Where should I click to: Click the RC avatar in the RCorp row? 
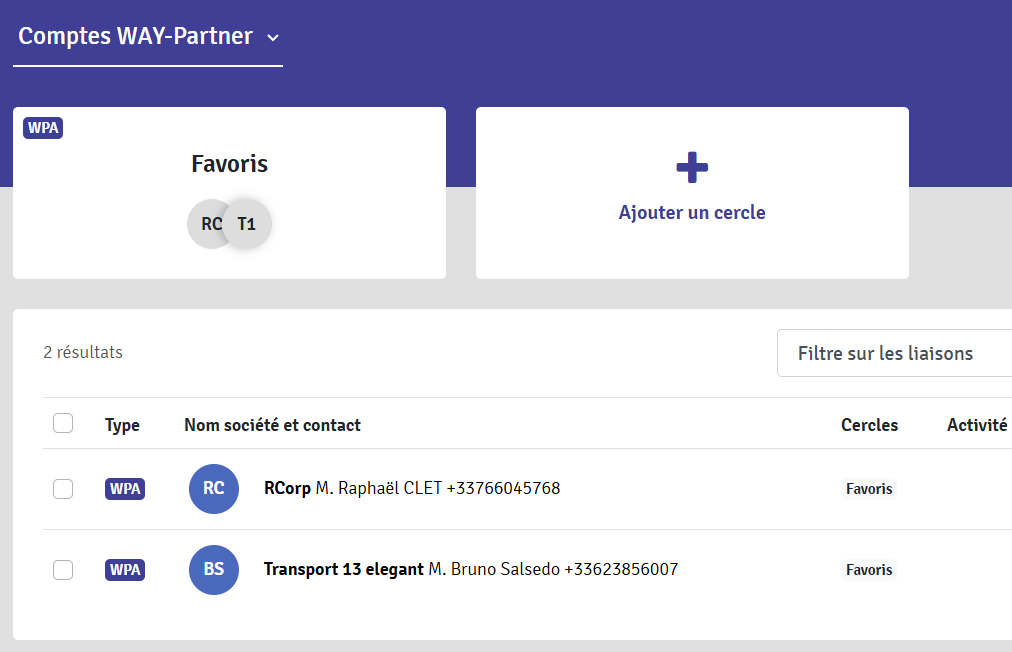214,489
